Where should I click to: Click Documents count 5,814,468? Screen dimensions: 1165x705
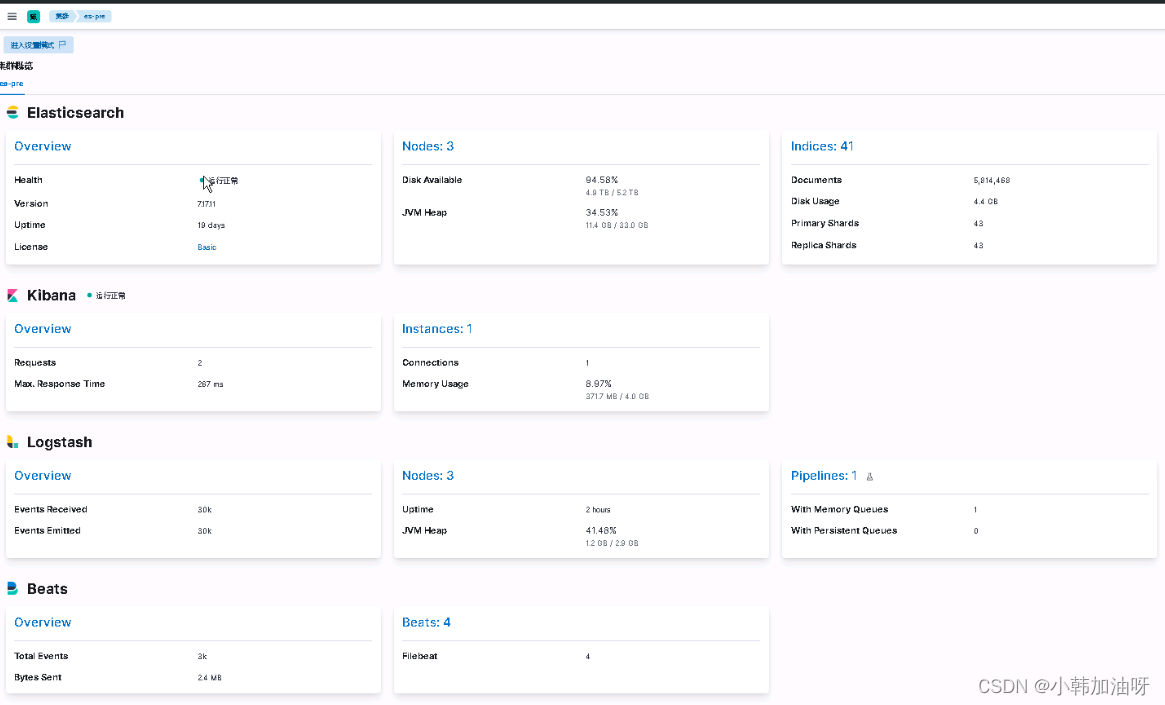pyautogui.click(x=992, y=181)
